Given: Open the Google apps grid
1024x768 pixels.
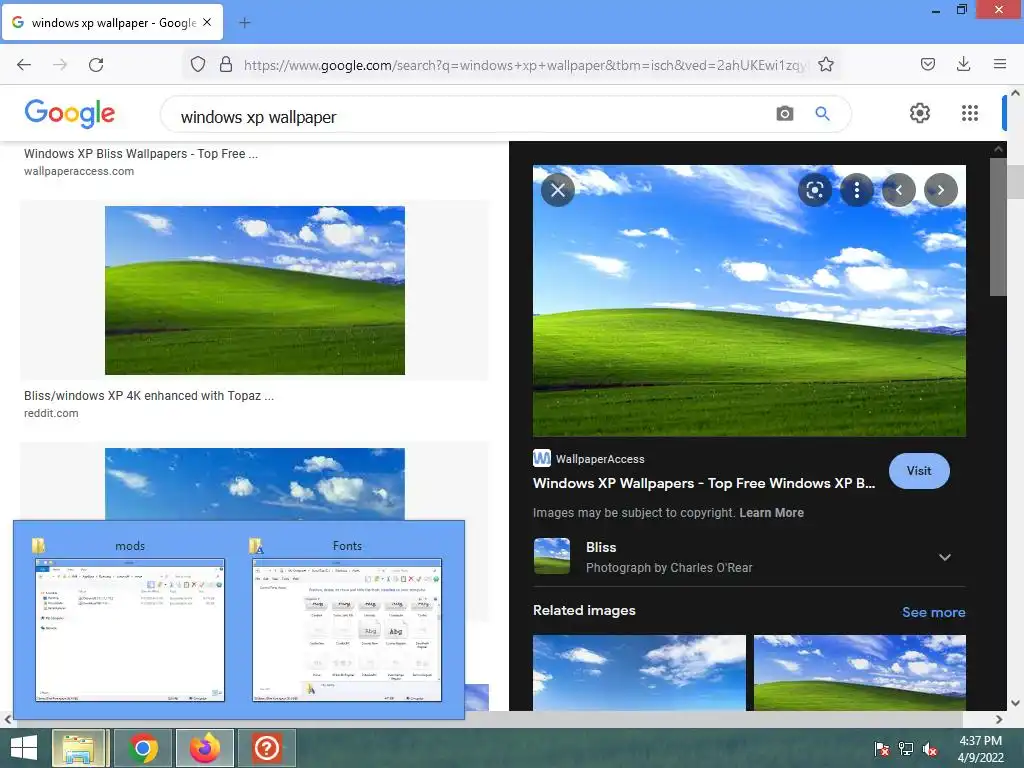Looking at the screenshot, I should 970,113.
